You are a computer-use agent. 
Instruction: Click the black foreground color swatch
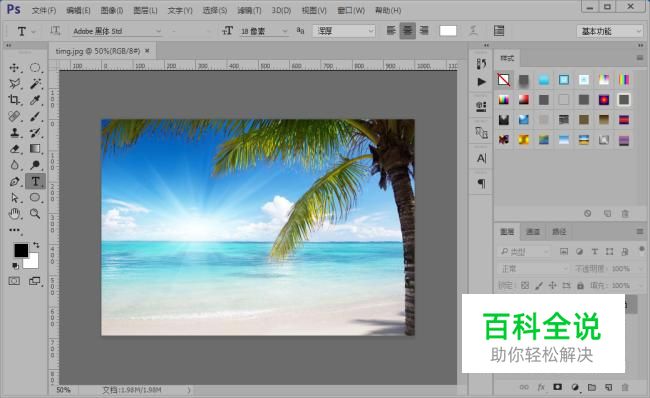pyautogui.click(x=21, y=250)
